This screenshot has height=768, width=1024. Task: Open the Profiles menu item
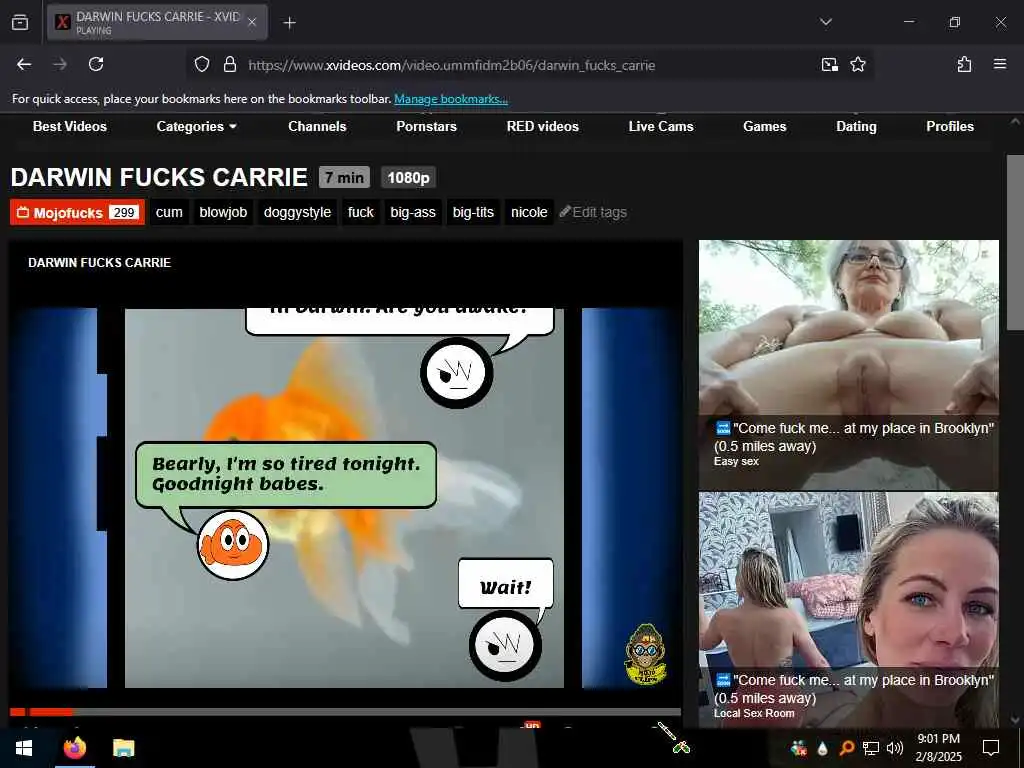click(950, 127)
